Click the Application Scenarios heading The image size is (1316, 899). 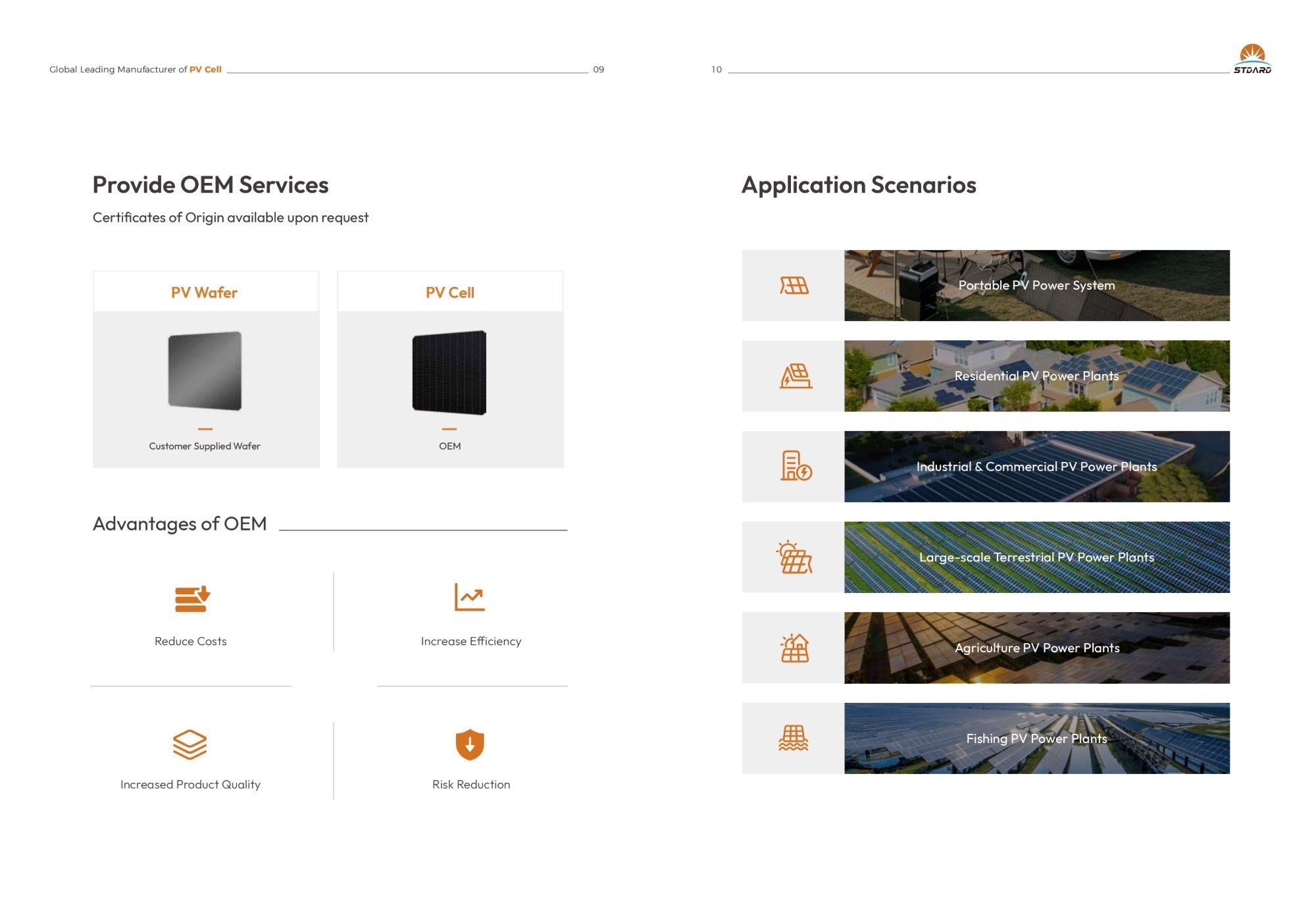pyautogui.click(x=859, y=186)
